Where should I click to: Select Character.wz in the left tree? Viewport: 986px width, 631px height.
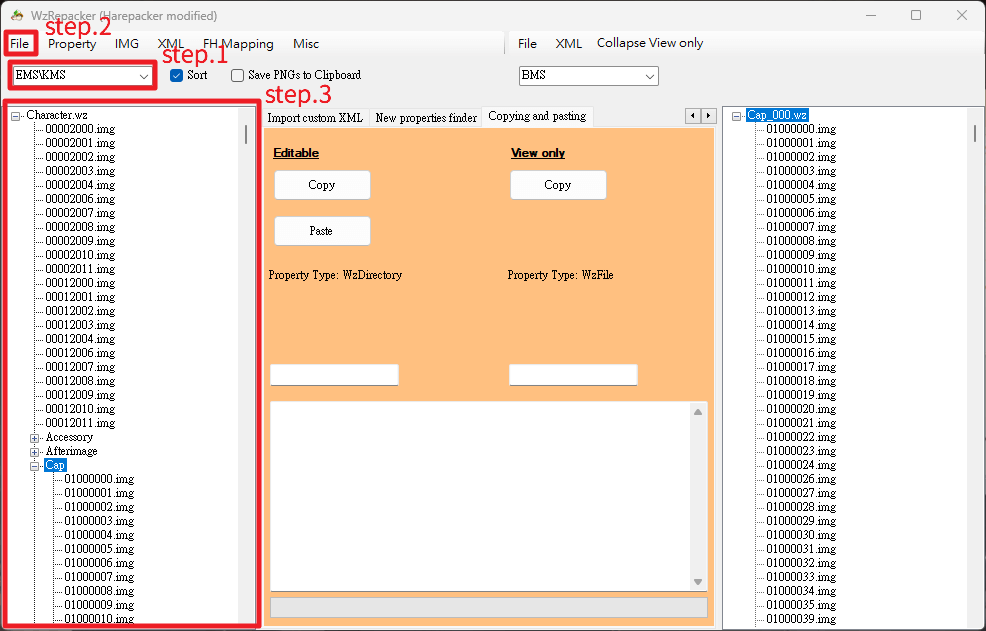[57, 115]
